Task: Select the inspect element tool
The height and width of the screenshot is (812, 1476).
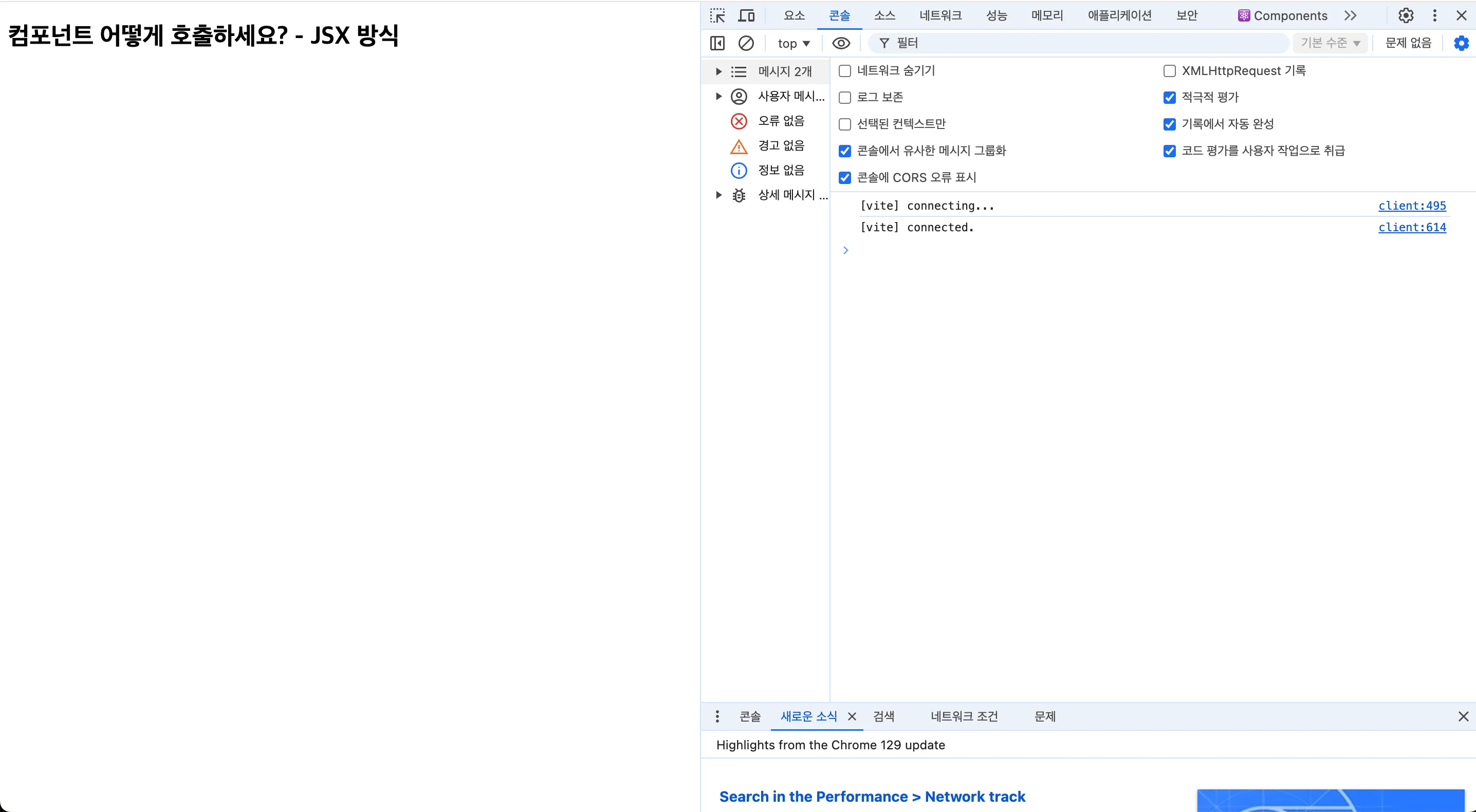Action: click(x=717, y=15)
